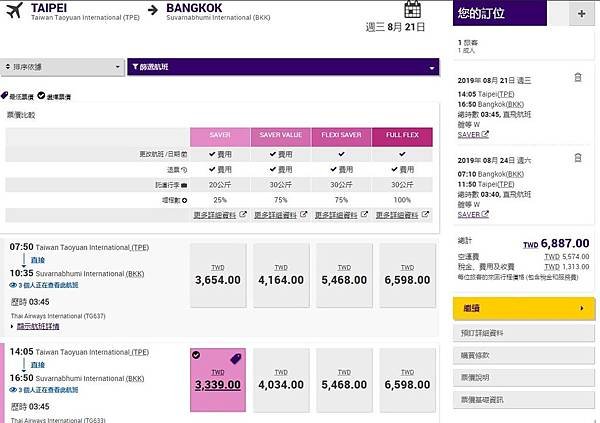Click the 週三 8月21日 date text

point(395,27)
